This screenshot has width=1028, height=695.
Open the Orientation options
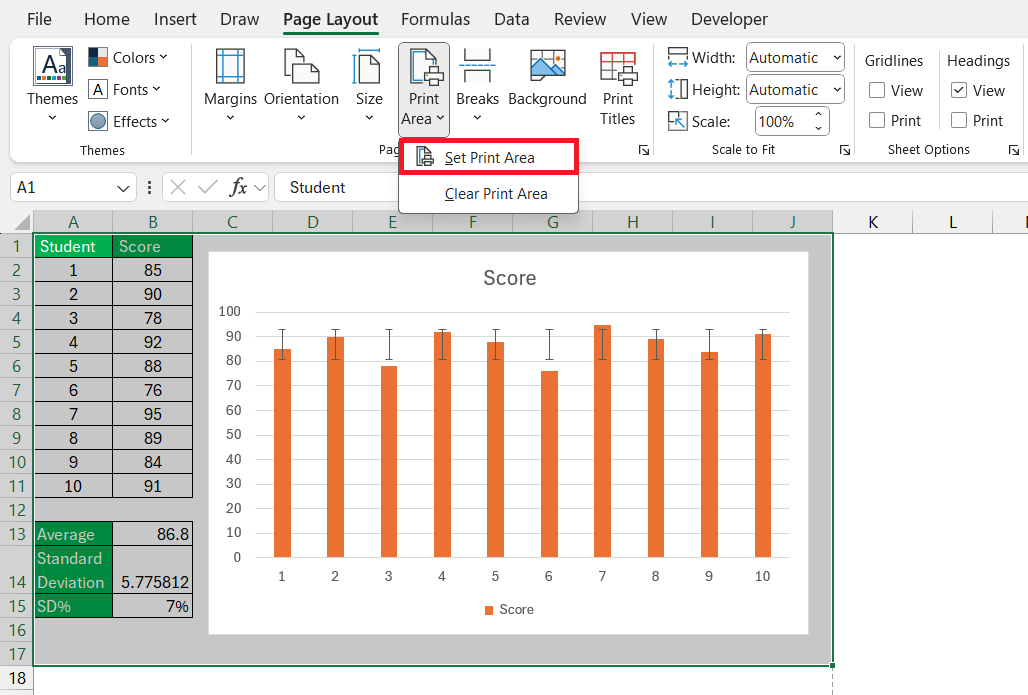point(302,85)
